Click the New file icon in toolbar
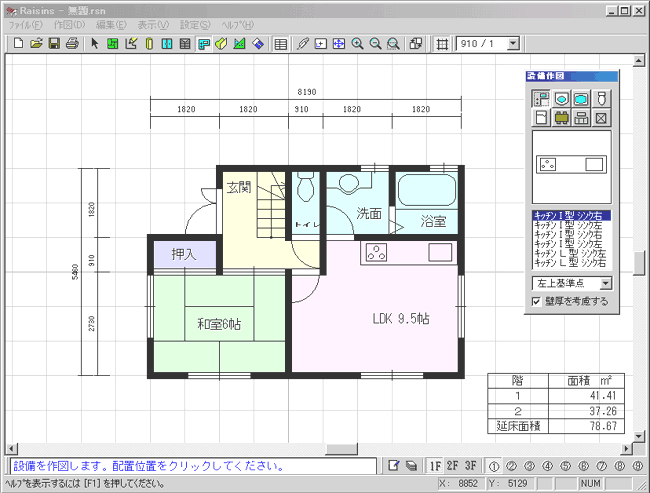 pos(17,44)
